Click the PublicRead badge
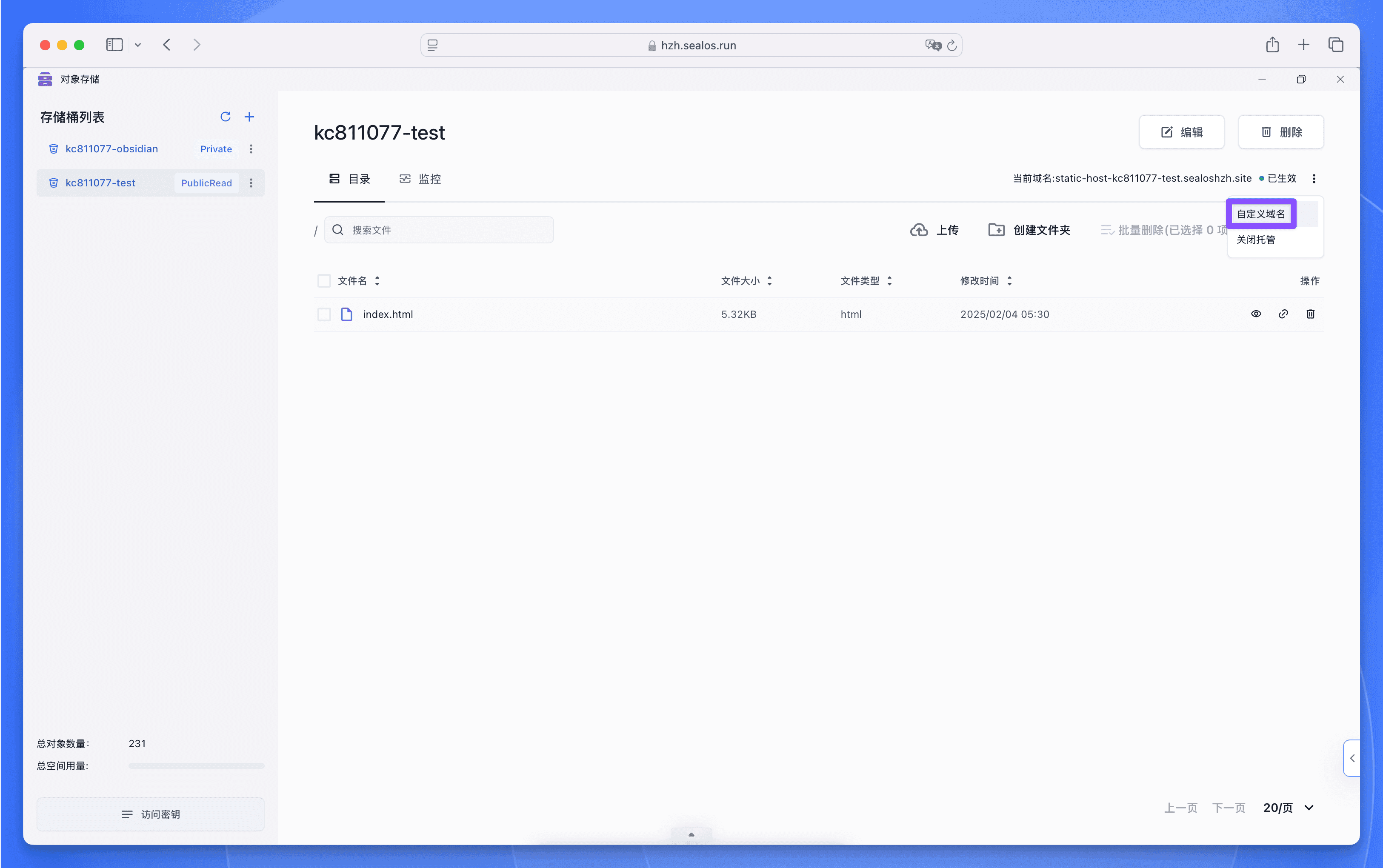This screenshot has width=1383, height=868. click(x=207, y=183)
